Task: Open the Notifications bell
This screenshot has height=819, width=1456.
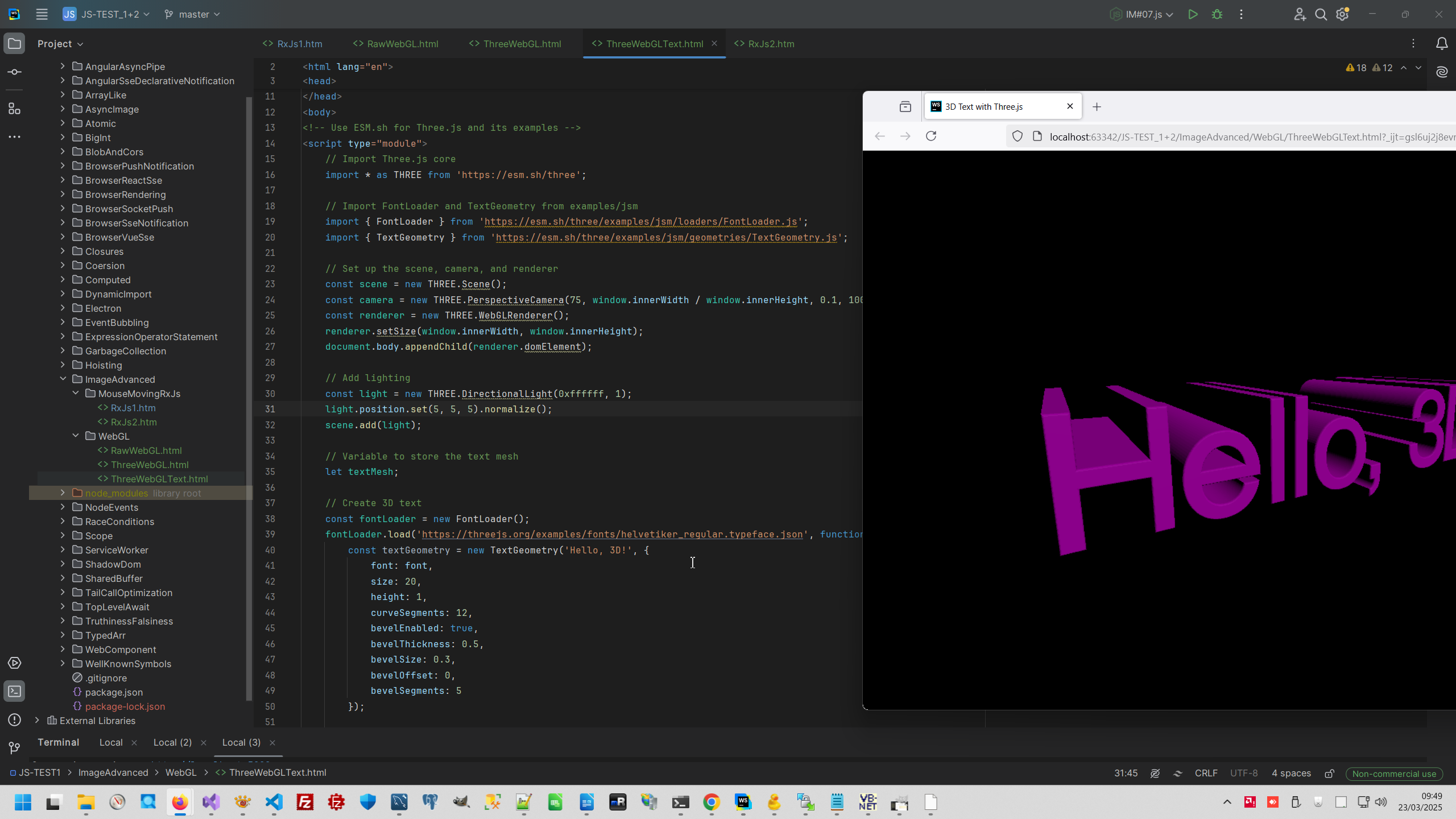Action: (1441, 44)
